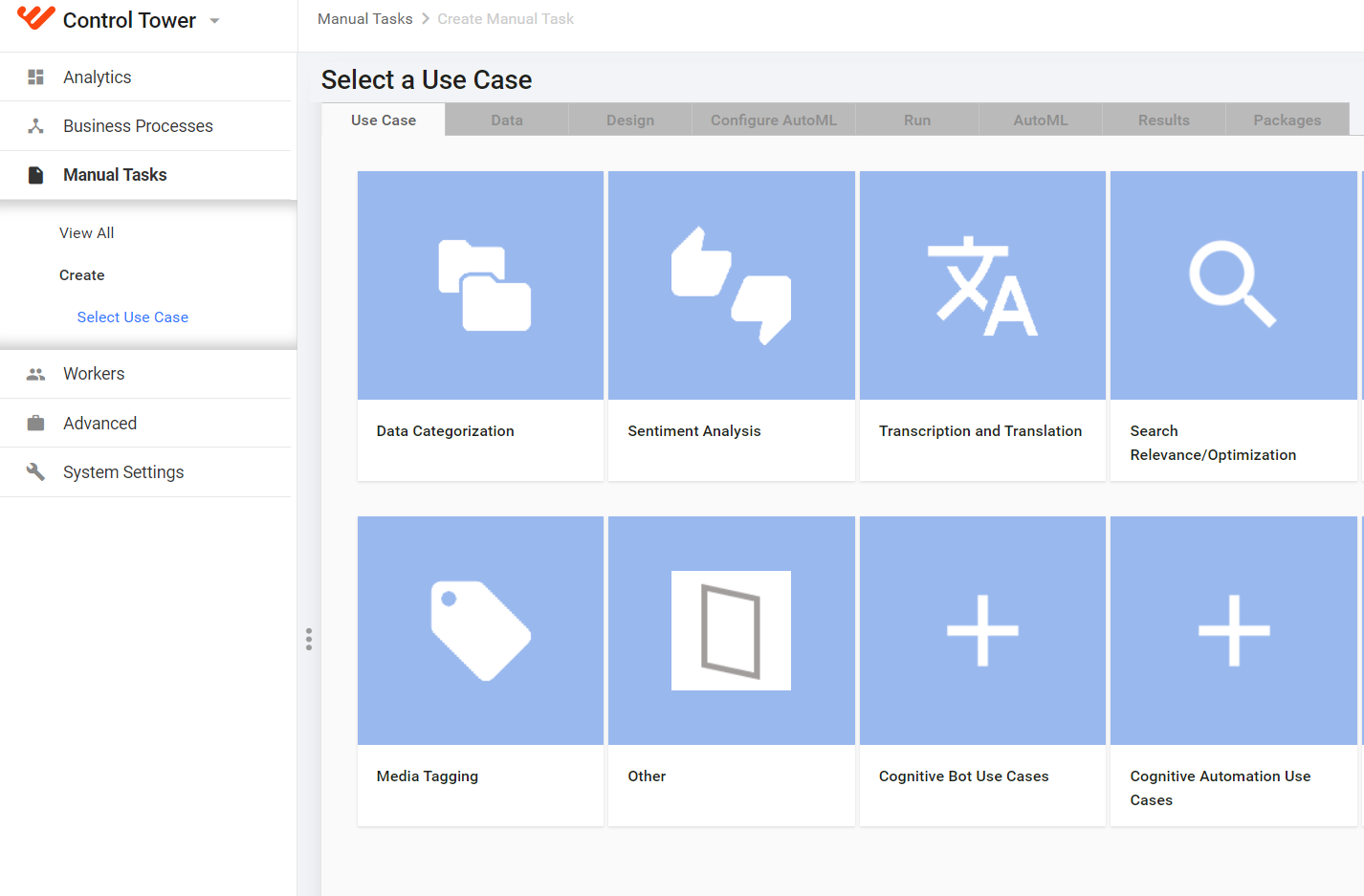
Task: Select the Cognitive Automation Use Cases label
Action: click(x=1221, y=788)
